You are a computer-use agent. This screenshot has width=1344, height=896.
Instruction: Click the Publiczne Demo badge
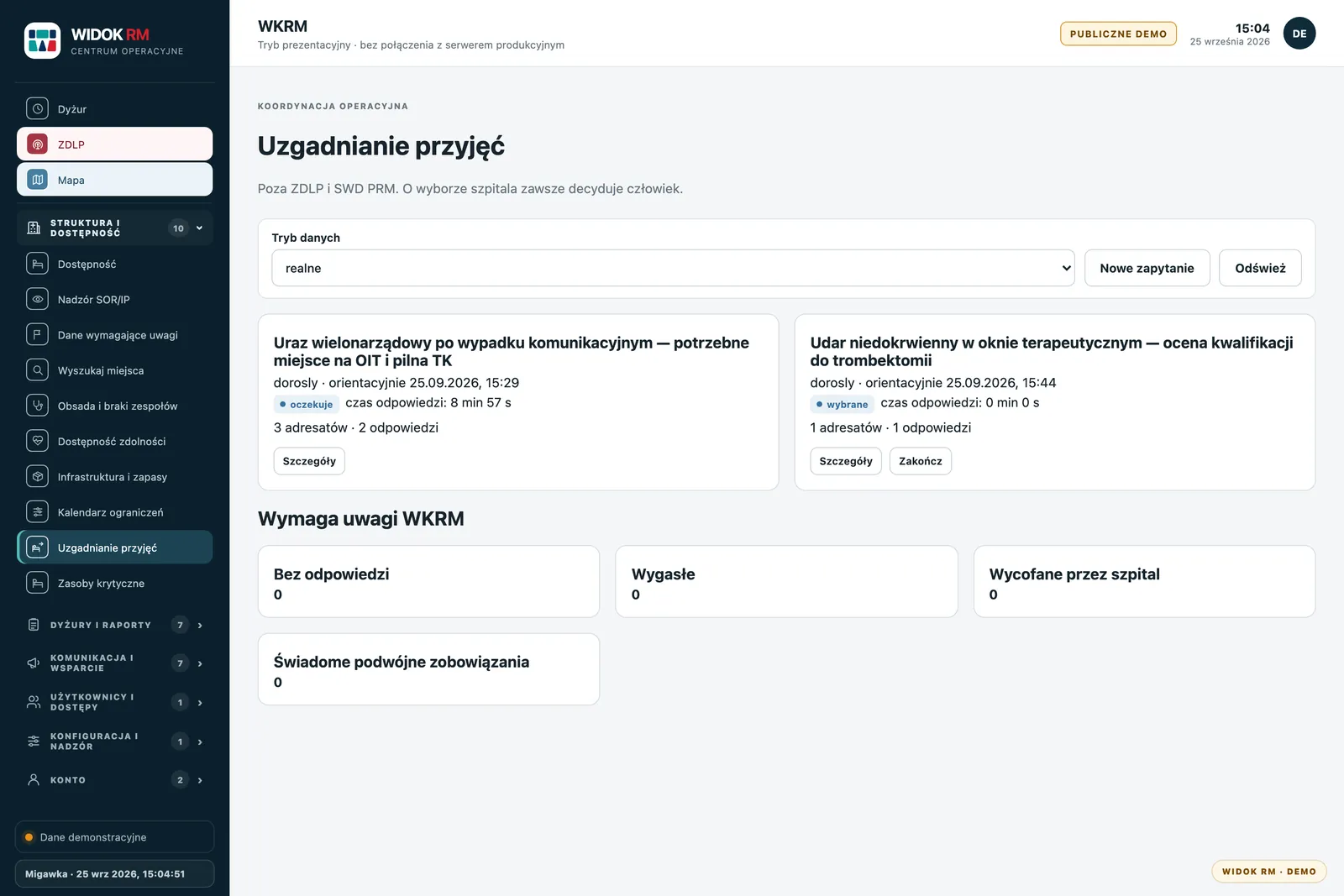(x=1118, y=34)
